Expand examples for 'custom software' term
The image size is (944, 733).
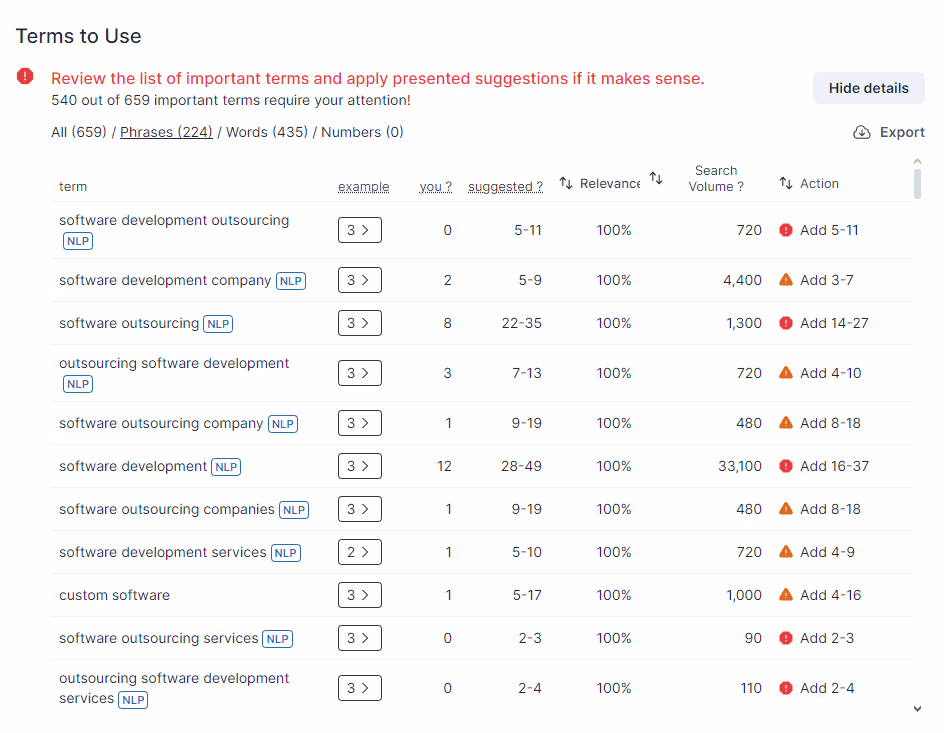(359, 595)
